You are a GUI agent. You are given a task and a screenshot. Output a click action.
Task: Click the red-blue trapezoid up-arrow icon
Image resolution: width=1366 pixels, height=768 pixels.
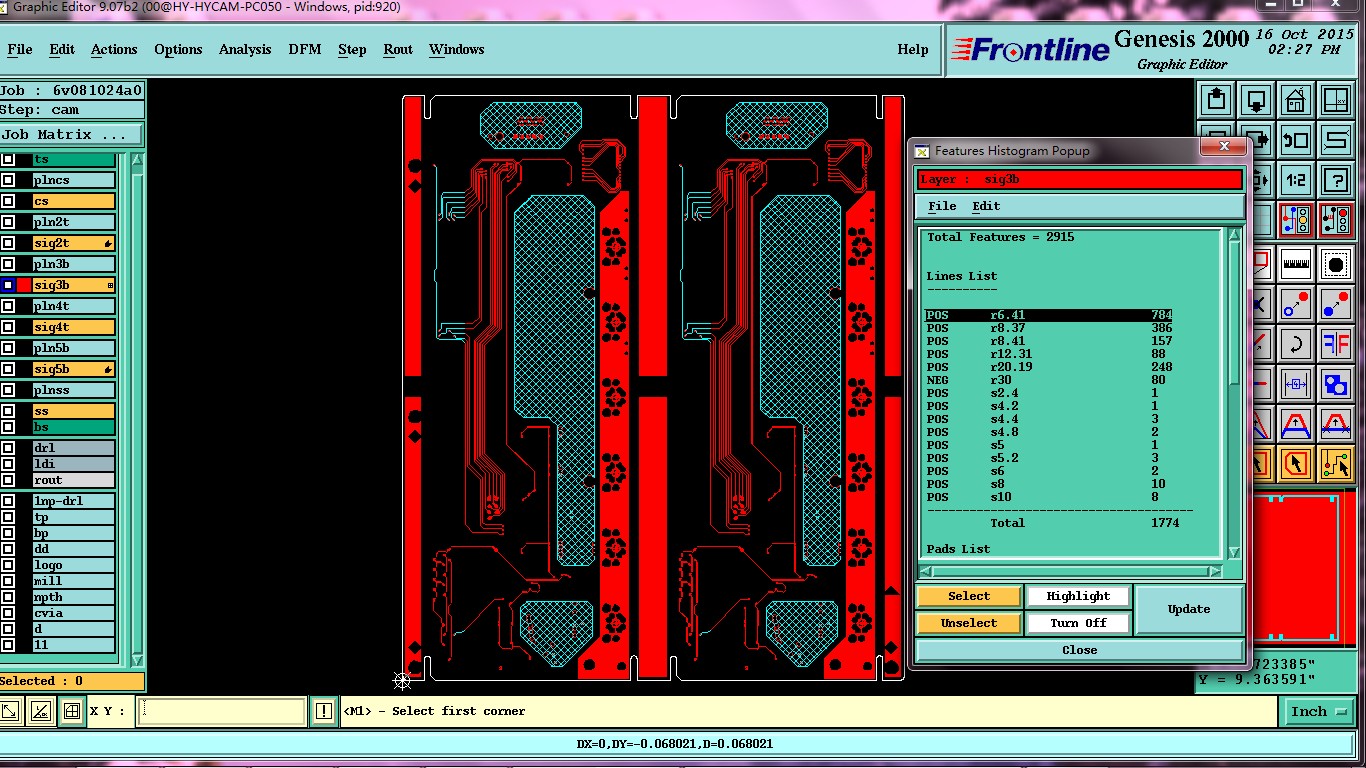1296,424
